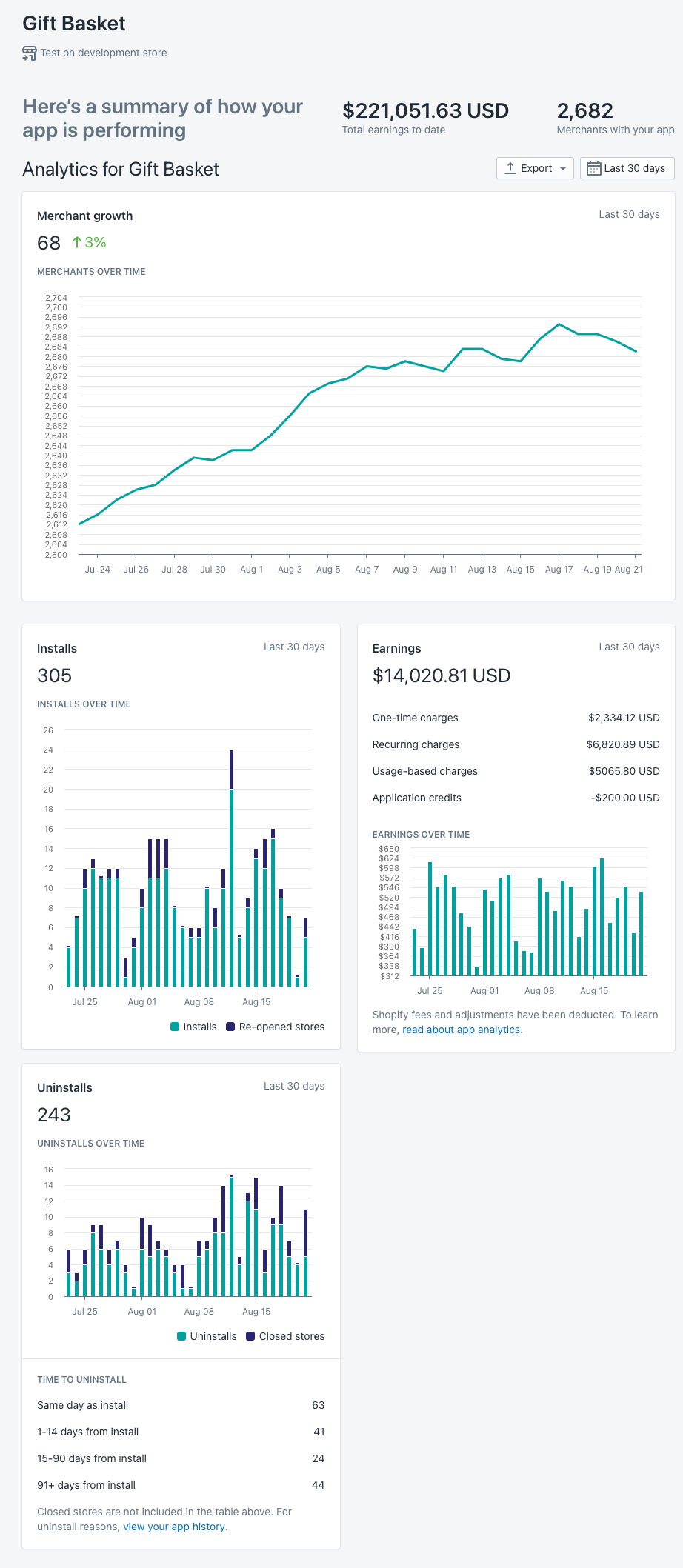Click the Merchant growth value 68
683x1568 pixels.
pyautogui.click(x=49, y=243)
